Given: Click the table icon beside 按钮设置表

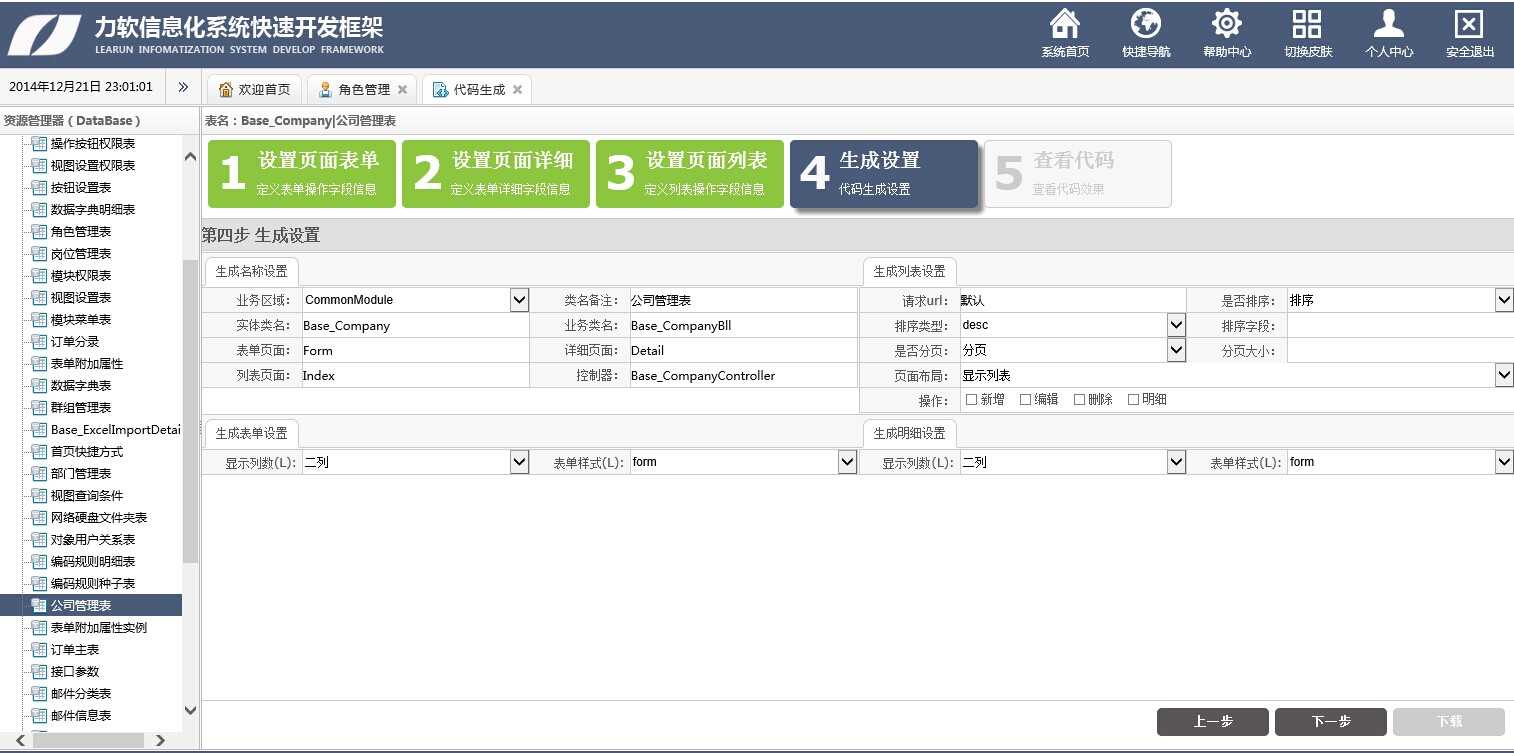Looking at the screenshot, I should tap(39, 188).
